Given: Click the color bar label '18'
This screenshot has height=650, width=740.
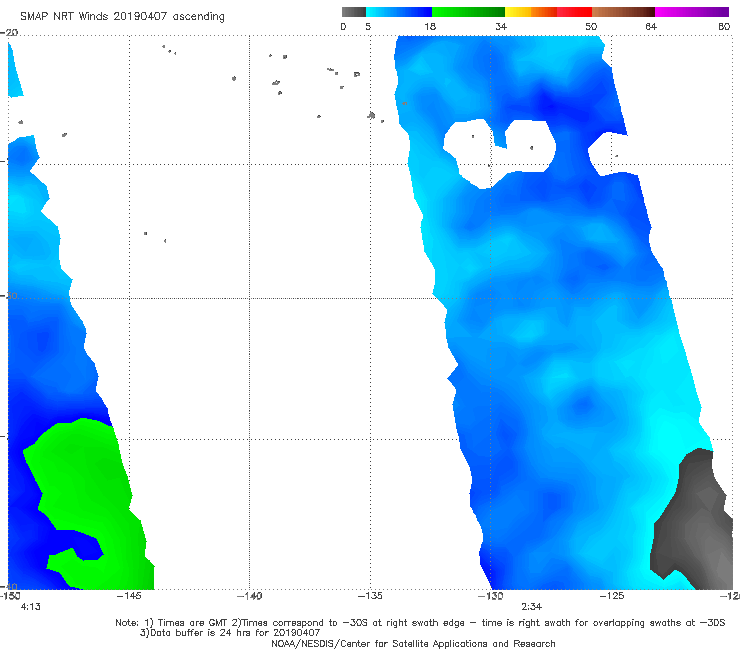Looking at the screenshot, I should click(x=430, y=26).
